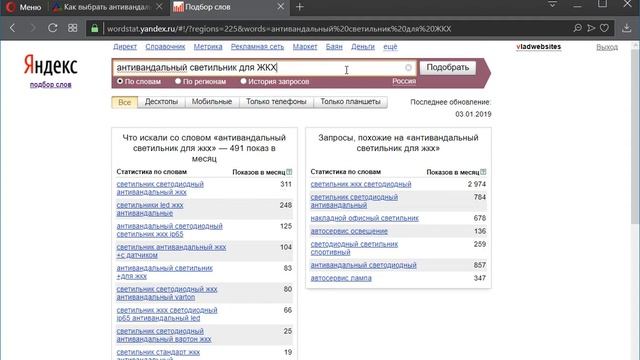Viewport: 640px width, 360px height.
Task: Click the '311' impressions value
Action: pyautogui.click(x=286, y=184)
